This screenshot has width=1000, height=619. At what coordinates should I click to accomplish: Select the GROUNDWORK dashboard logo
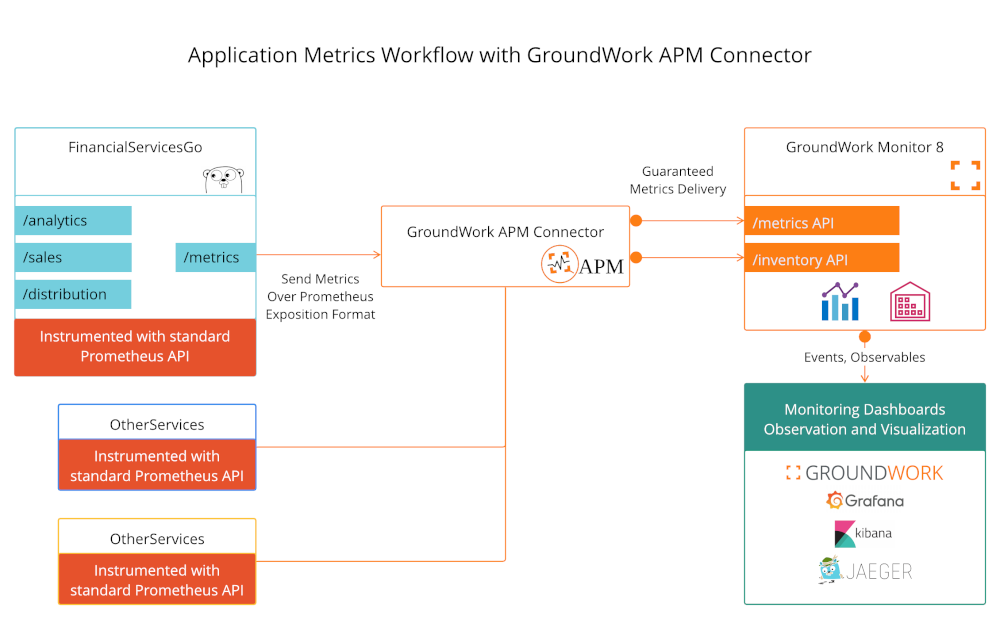(864, 473)
